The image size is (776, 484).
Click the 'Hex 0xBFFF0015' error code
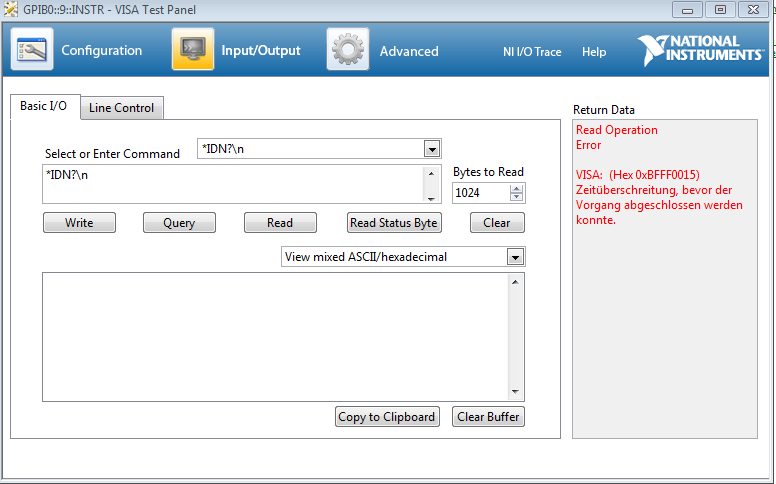[x=654, y=175]
